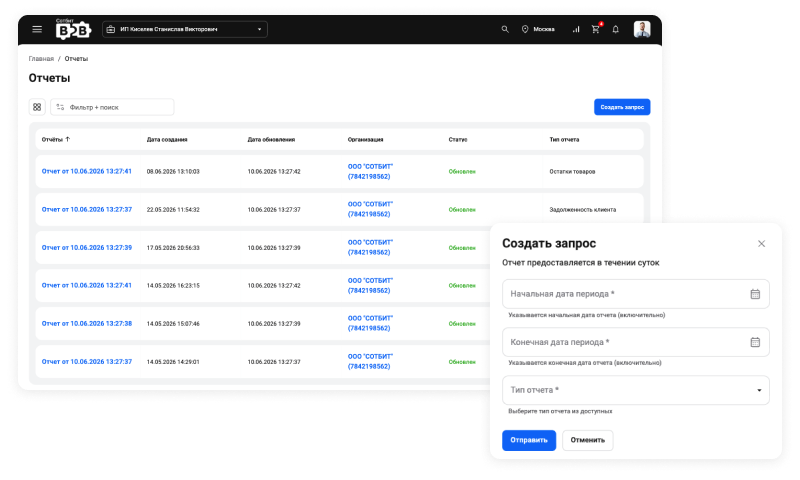Expand the ИП Киселев organization dropdown

click(x=185, y=29)
